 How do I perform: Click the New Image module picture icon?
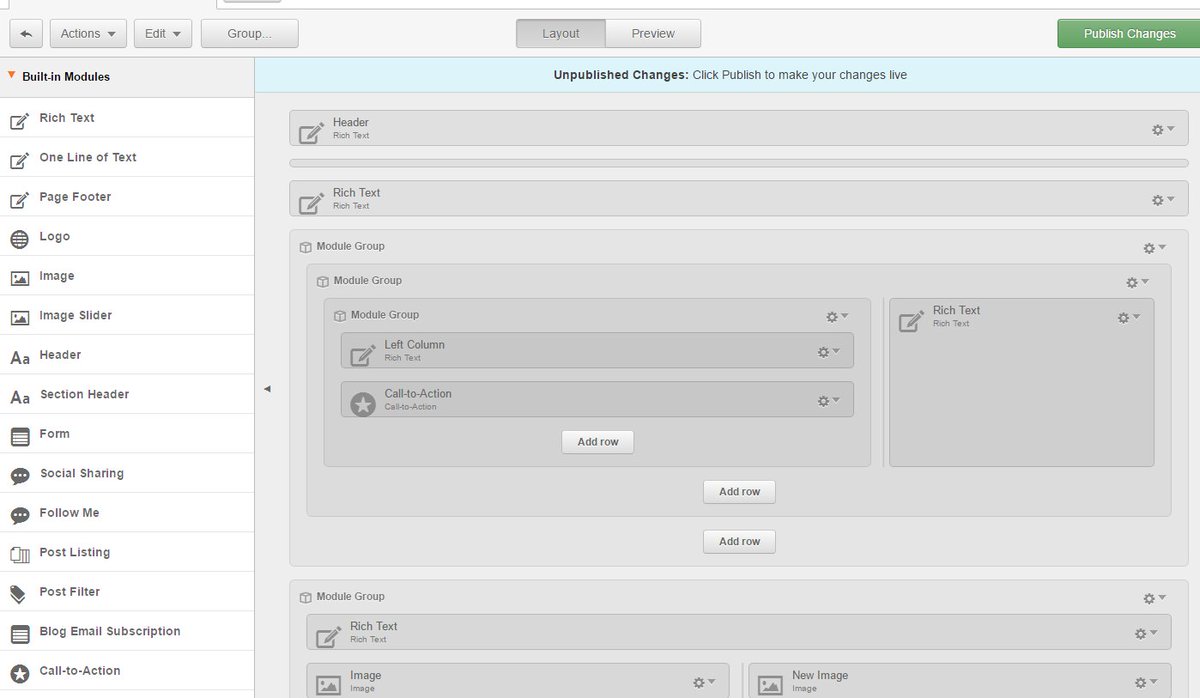770,685
